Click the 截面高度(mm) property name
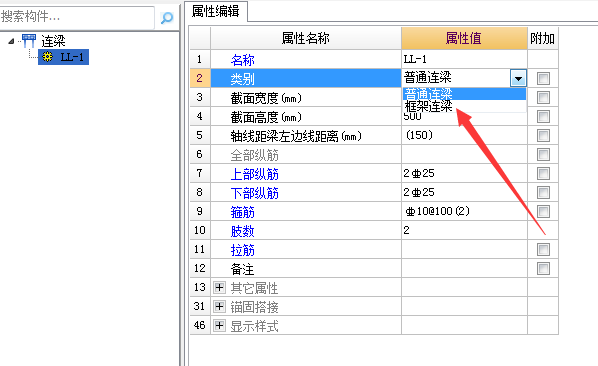Image resolution: width=598 pixels, height=366 pixels. coord(266,117)
